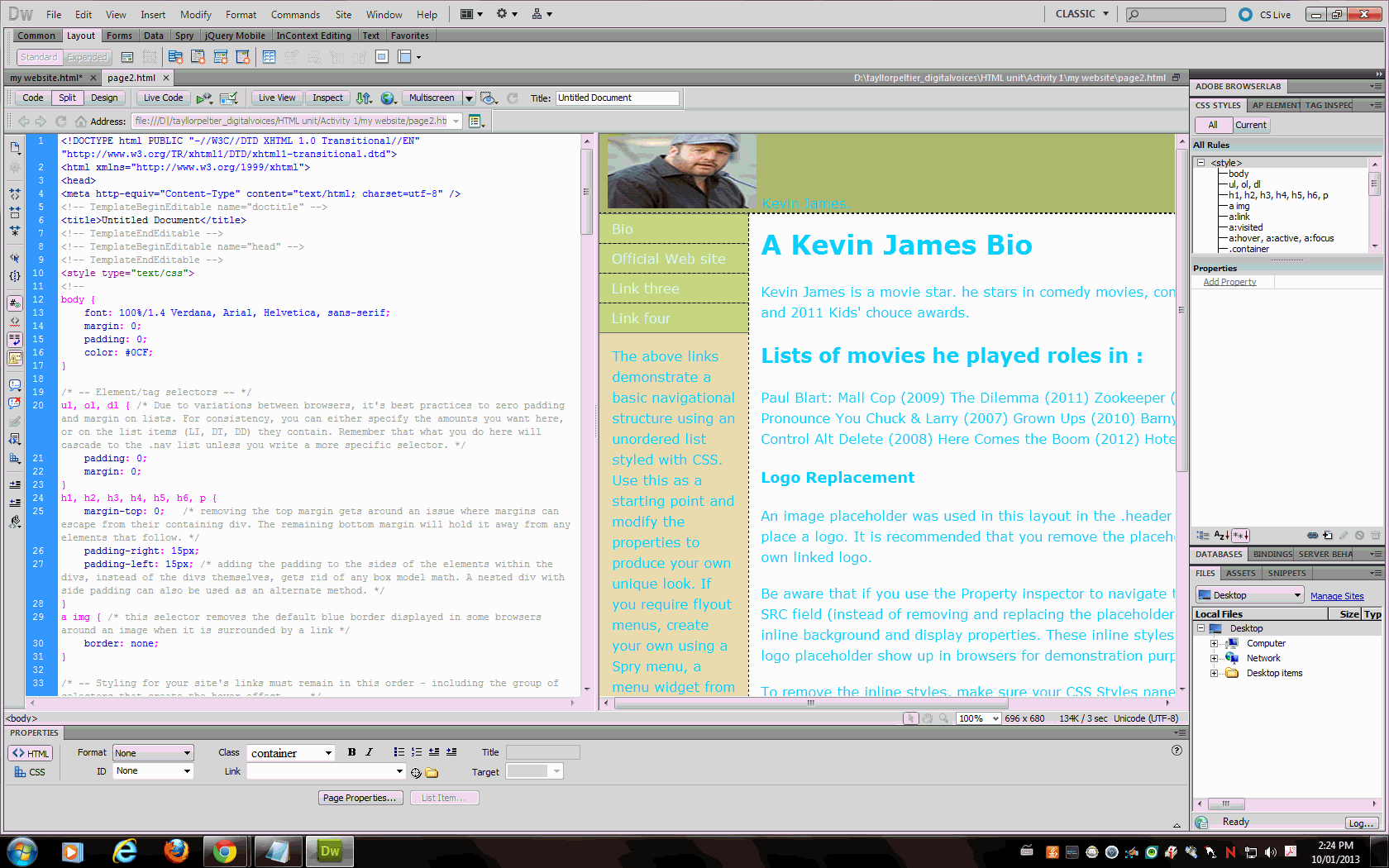Click Show Category View icon in CSS panel
Screen dimensions: 1389x868
pyautogui.click(x=1203, y=536)
